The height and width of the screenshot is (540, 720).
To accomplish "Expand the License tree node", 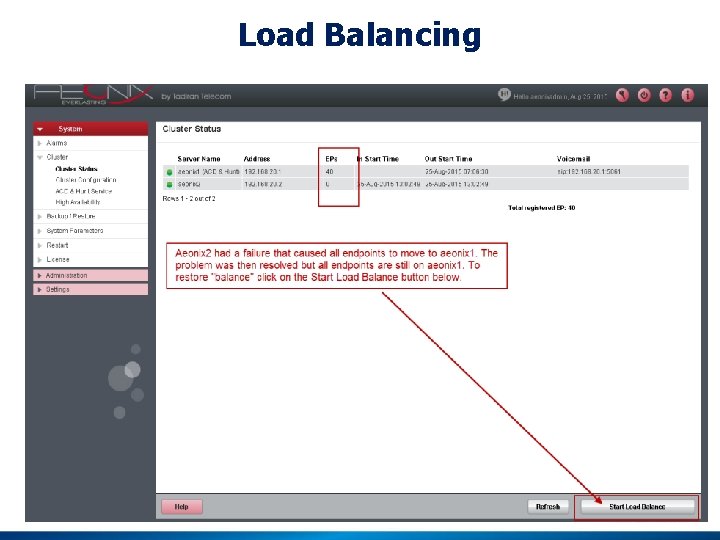I will pyautogui.click(x=40, y=260).
